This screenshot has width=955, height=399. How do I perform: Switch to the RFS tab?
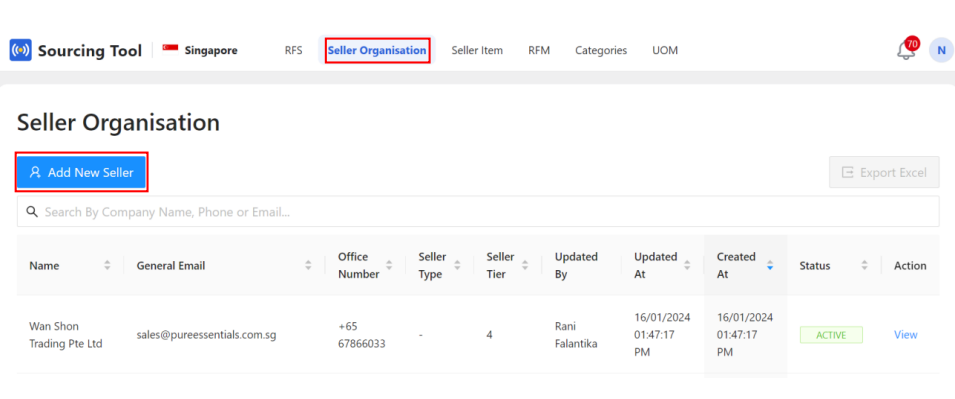click(x=293, y=51)
